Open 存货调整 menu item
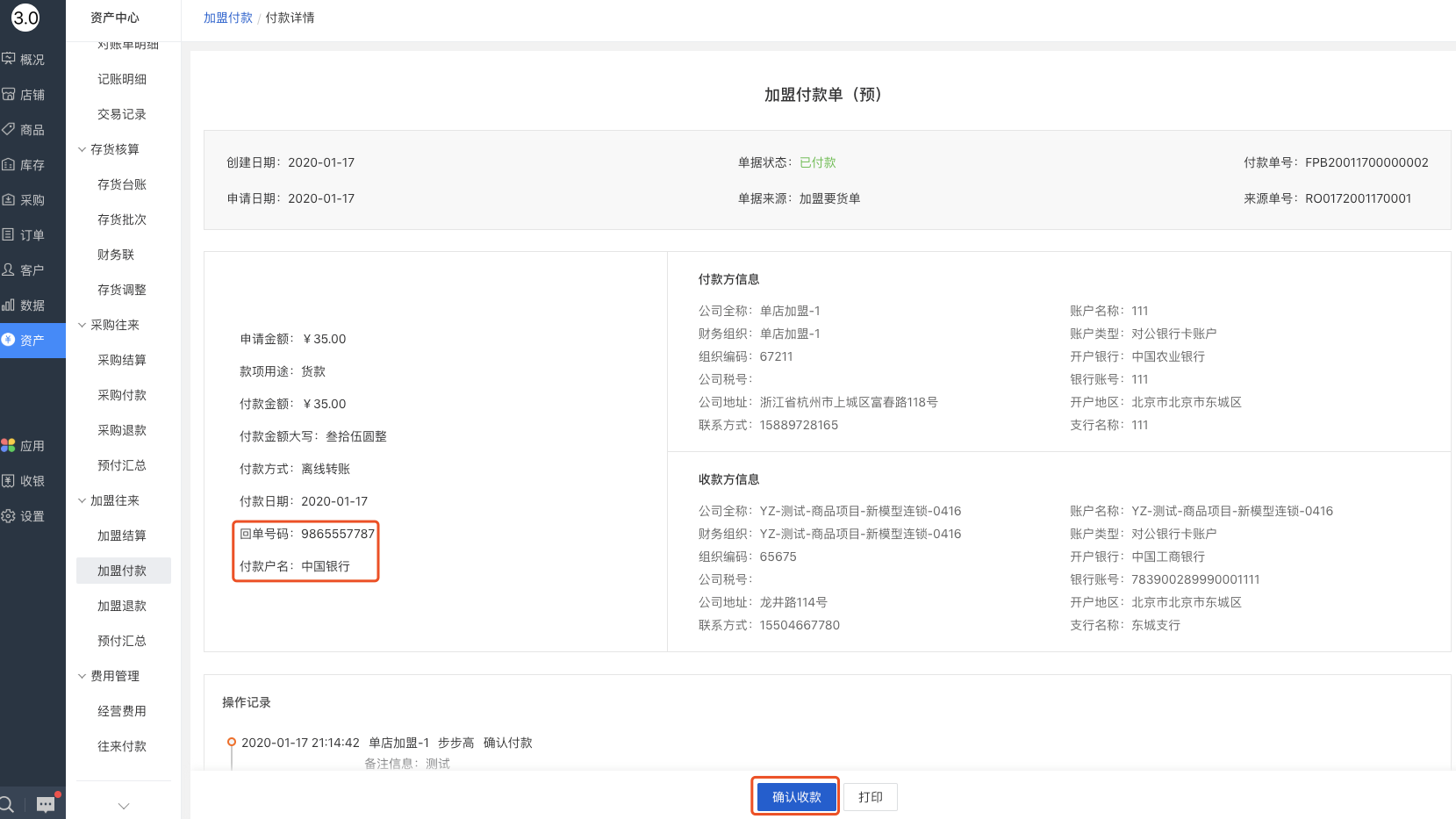This screenshot has height=819, width=1456. click(122, 290)
